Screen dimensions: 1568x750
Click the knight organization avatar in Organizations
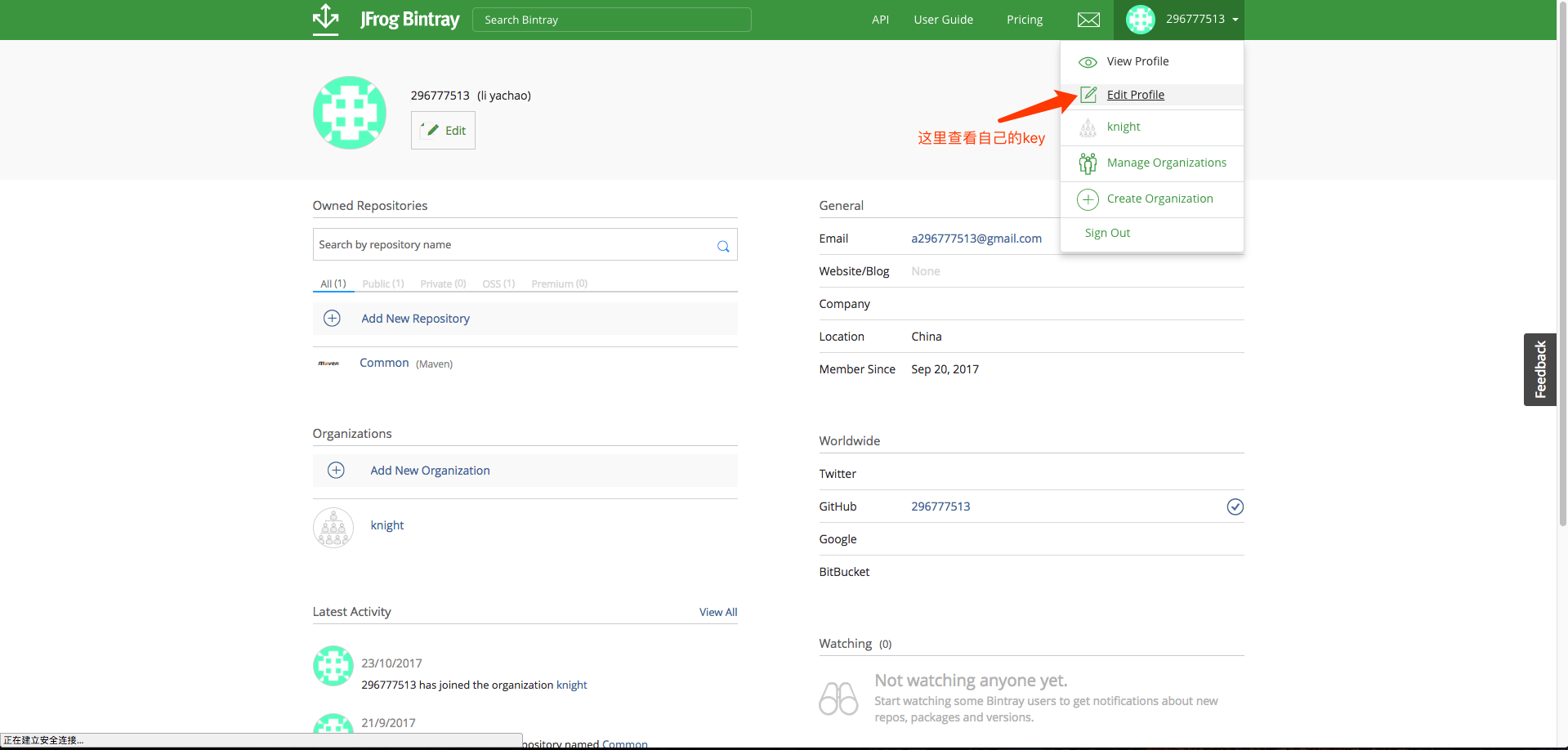pyautogui.click(x=333, y=528)
